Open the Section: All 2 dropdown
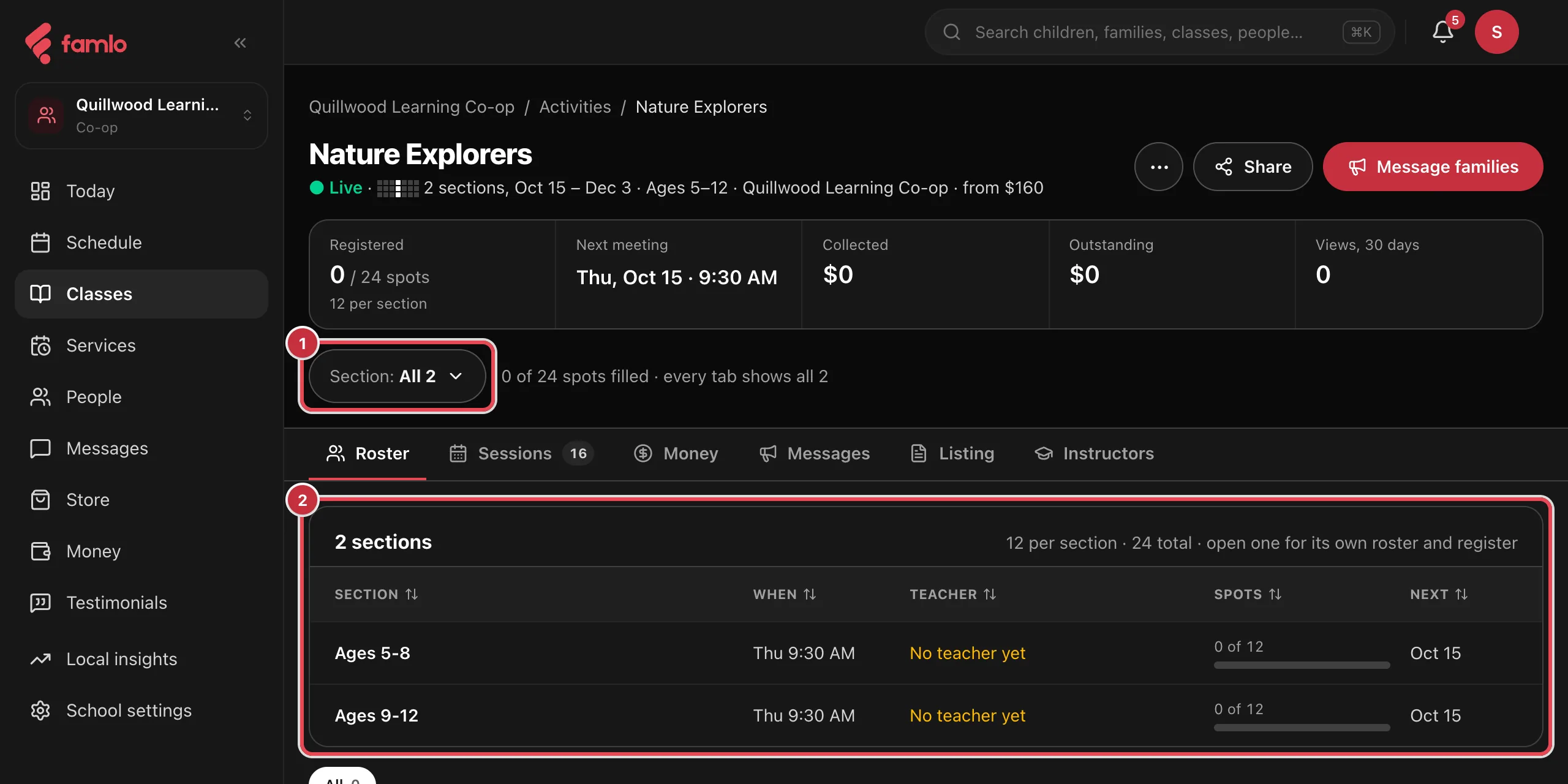This screenshot has height=784, width=1568. coord(397,376)
